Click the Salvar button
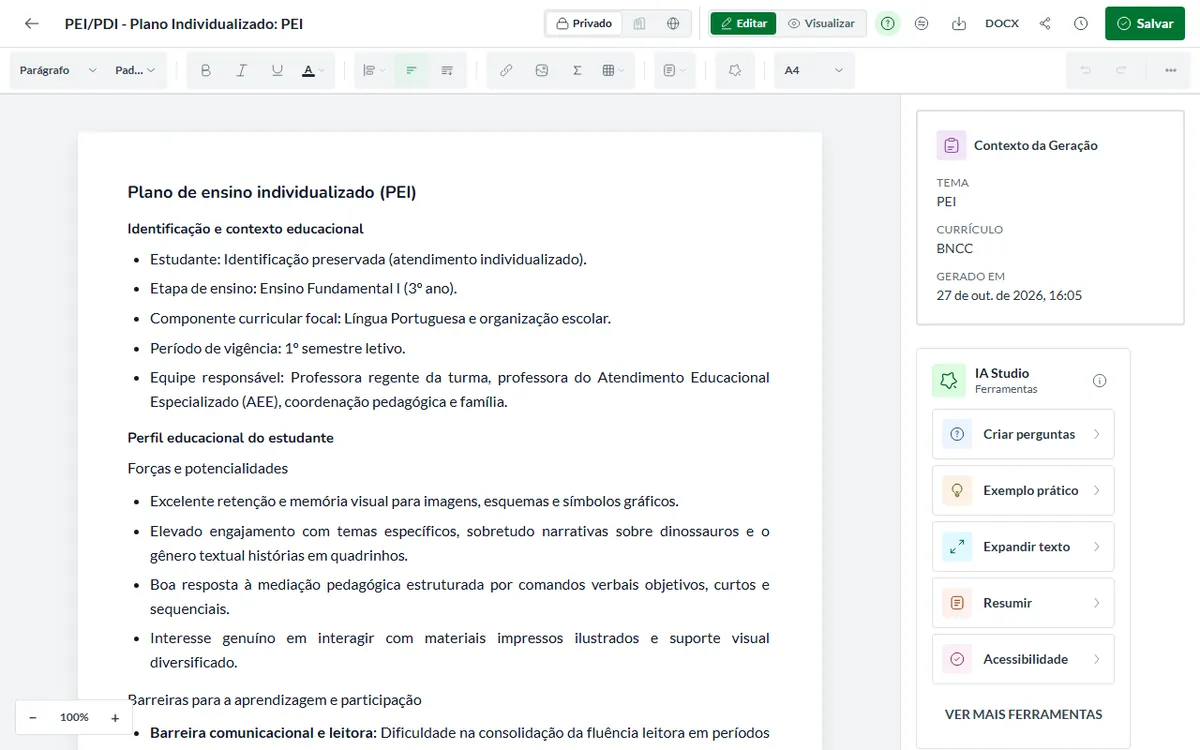The width and height of the screenshot is (1200, 750). tap(1145, 23)
